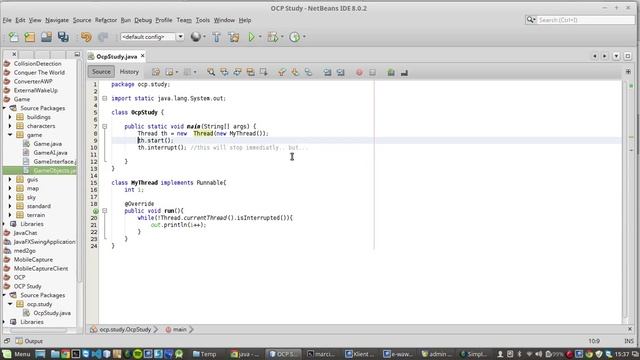Select the MobileCaptureClient project

click(x=41, y=269)
